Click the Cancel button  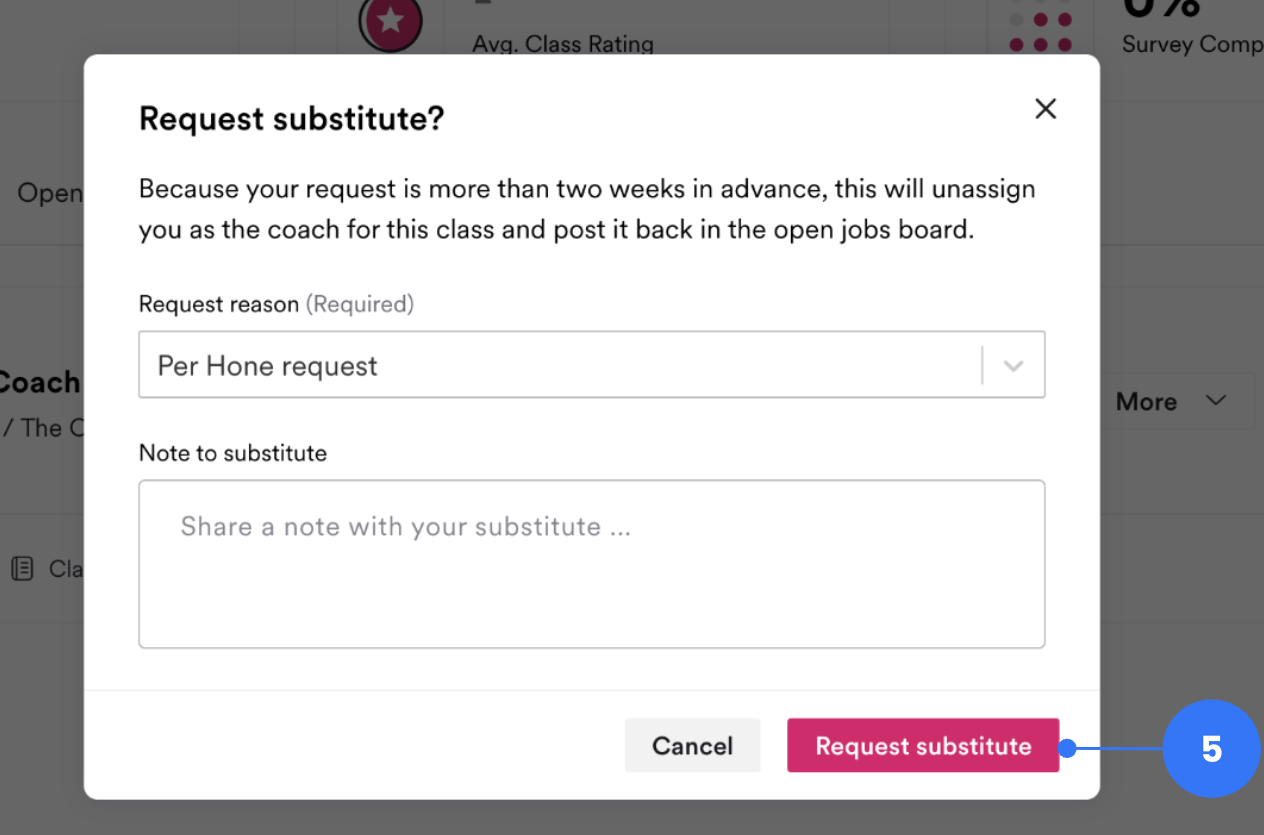coord(692,746)
